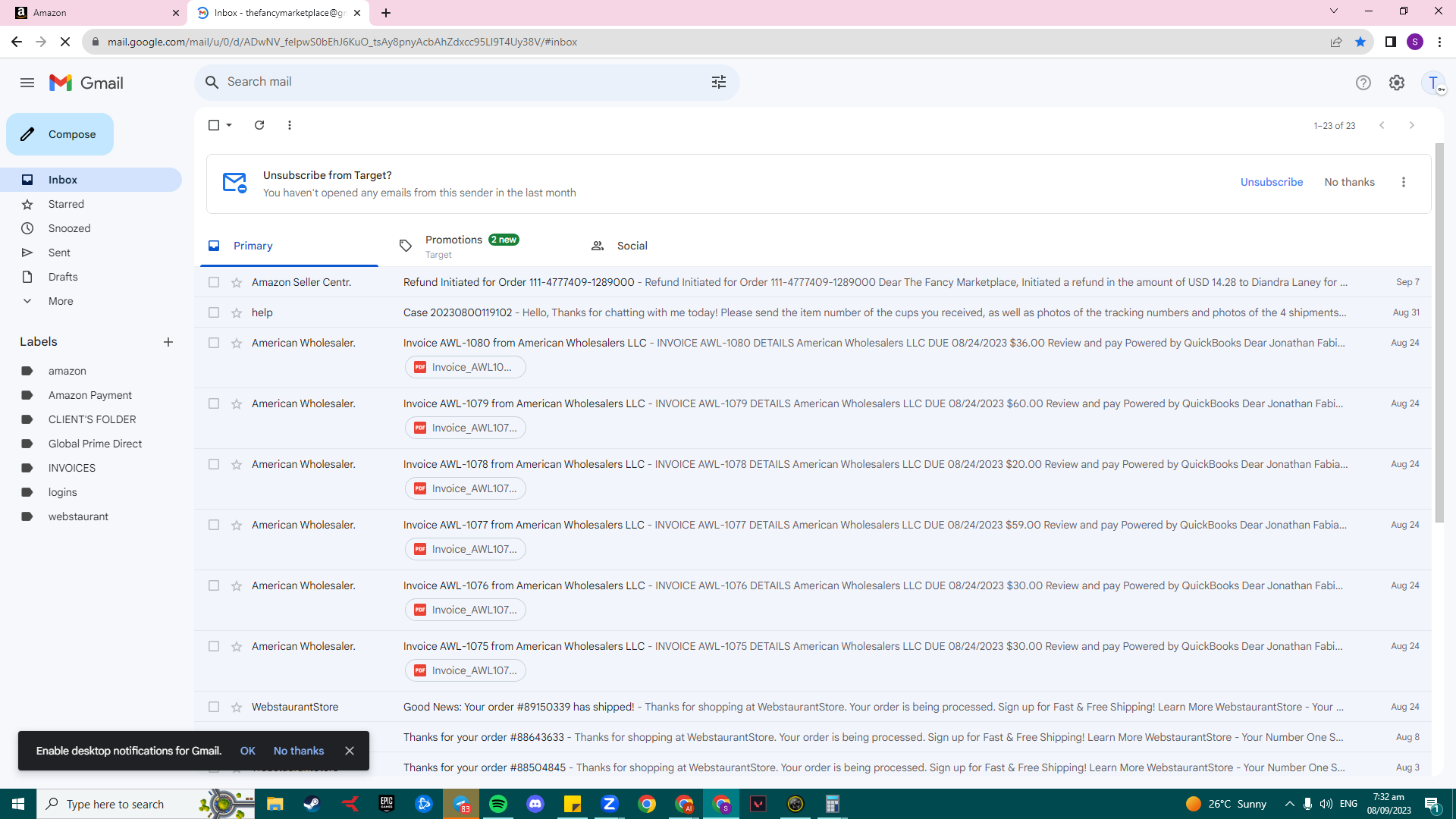Open more options on Unsubscribe suggestion card
This screenshot has width=1456, height=819.
tap(1404, 182)
